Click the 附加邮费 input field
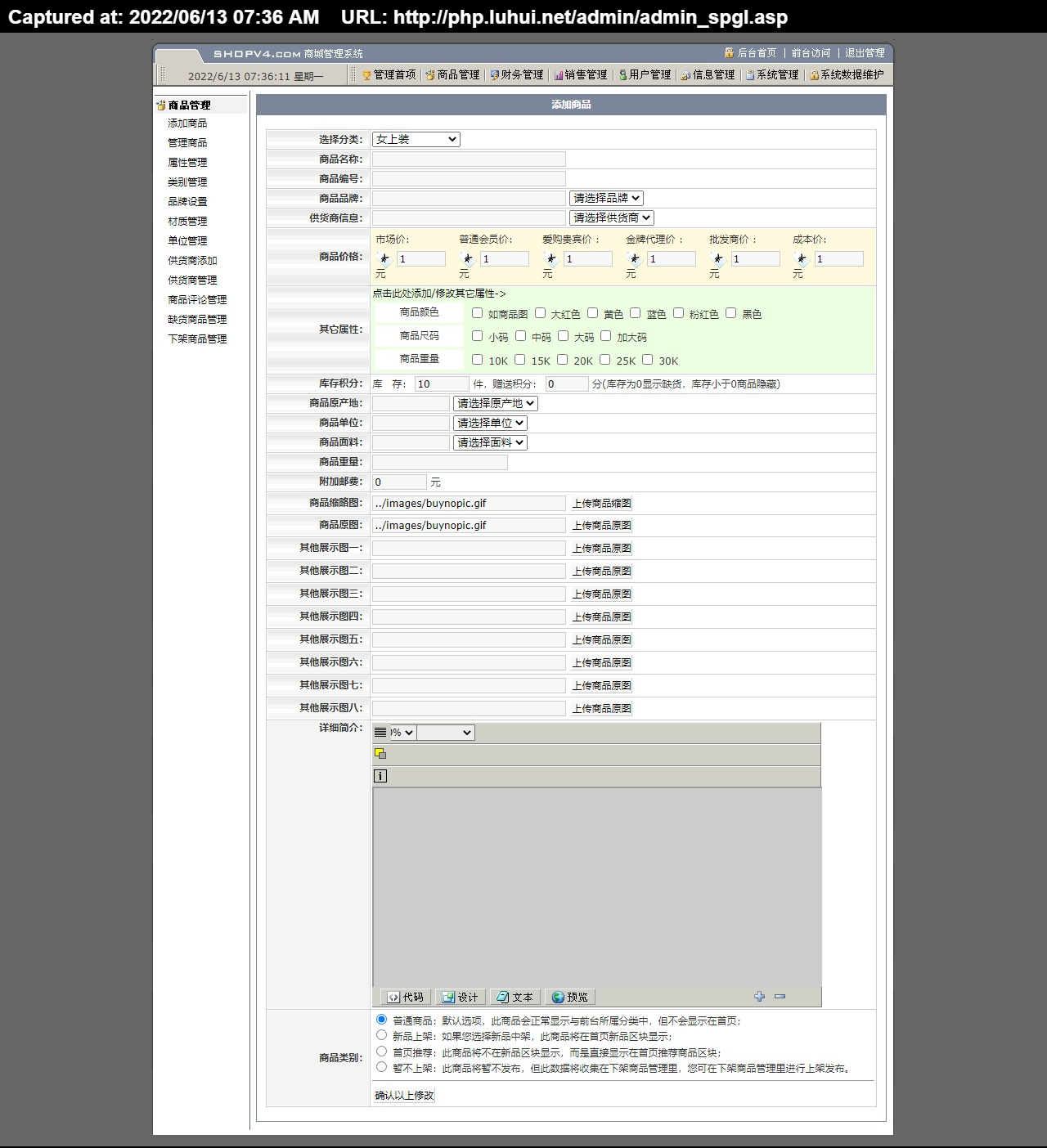1047x1148 pixels. point(399,482)
